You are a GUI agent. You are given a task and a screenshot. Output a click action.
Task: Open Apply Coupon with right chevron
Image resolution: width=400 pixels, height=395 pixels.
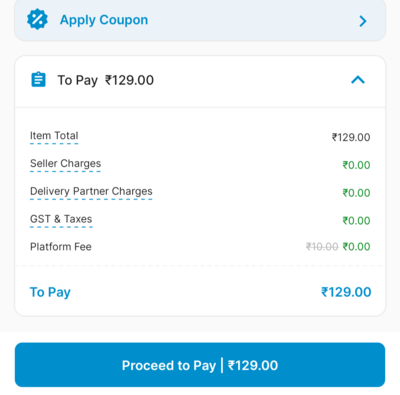(363, 21)
